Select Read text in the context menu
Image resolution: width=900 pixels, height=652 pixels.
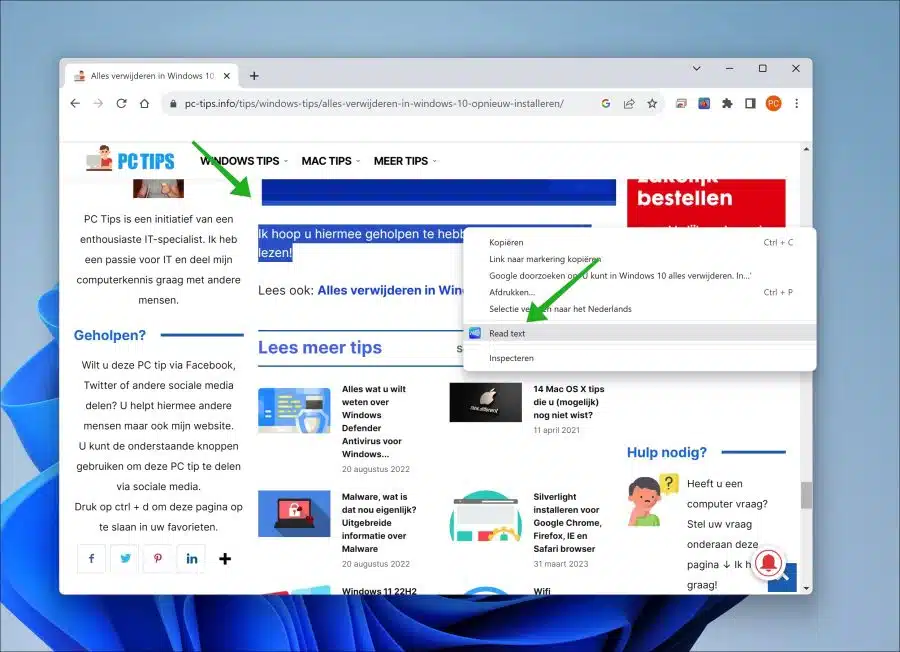639,333
